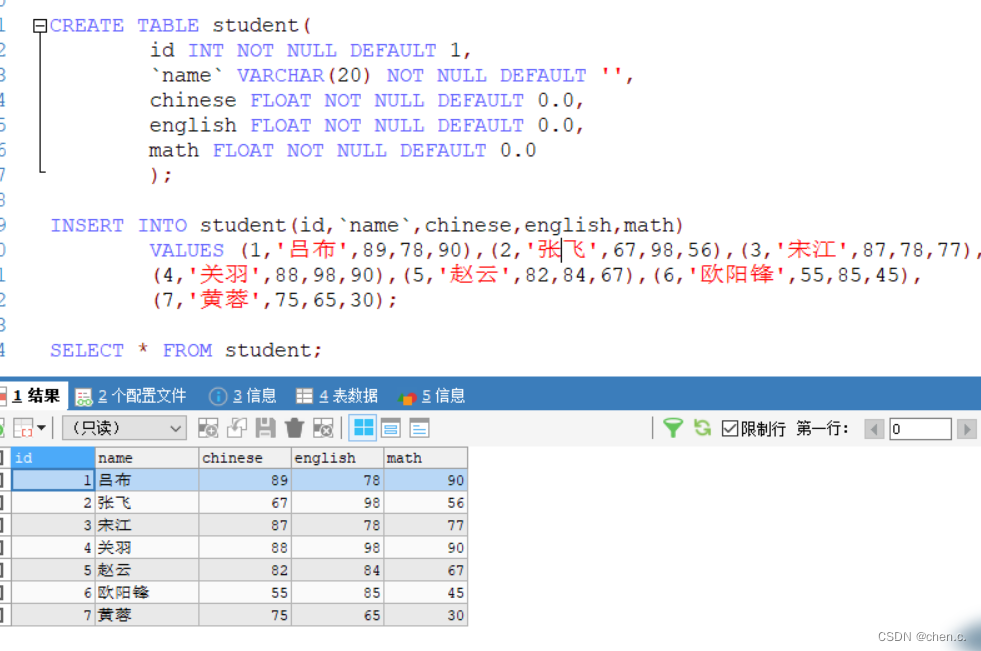981x651 pixels.
Task: Click VARCHAR keyword in the editor
Action: (280, 76)
